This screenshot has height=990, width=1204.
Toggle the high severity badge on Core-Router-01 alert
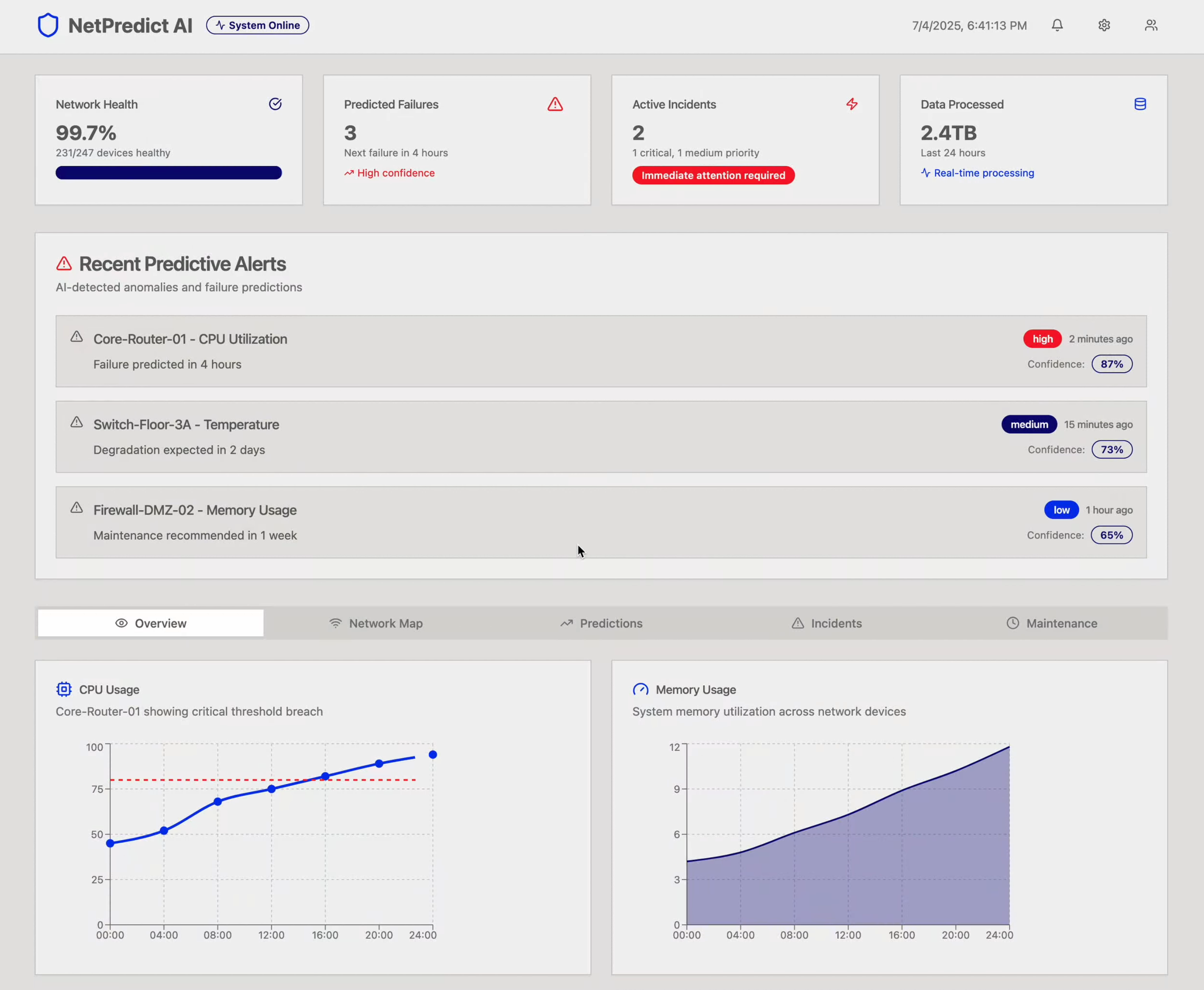pyautogui.click(x=1042, y=339)
